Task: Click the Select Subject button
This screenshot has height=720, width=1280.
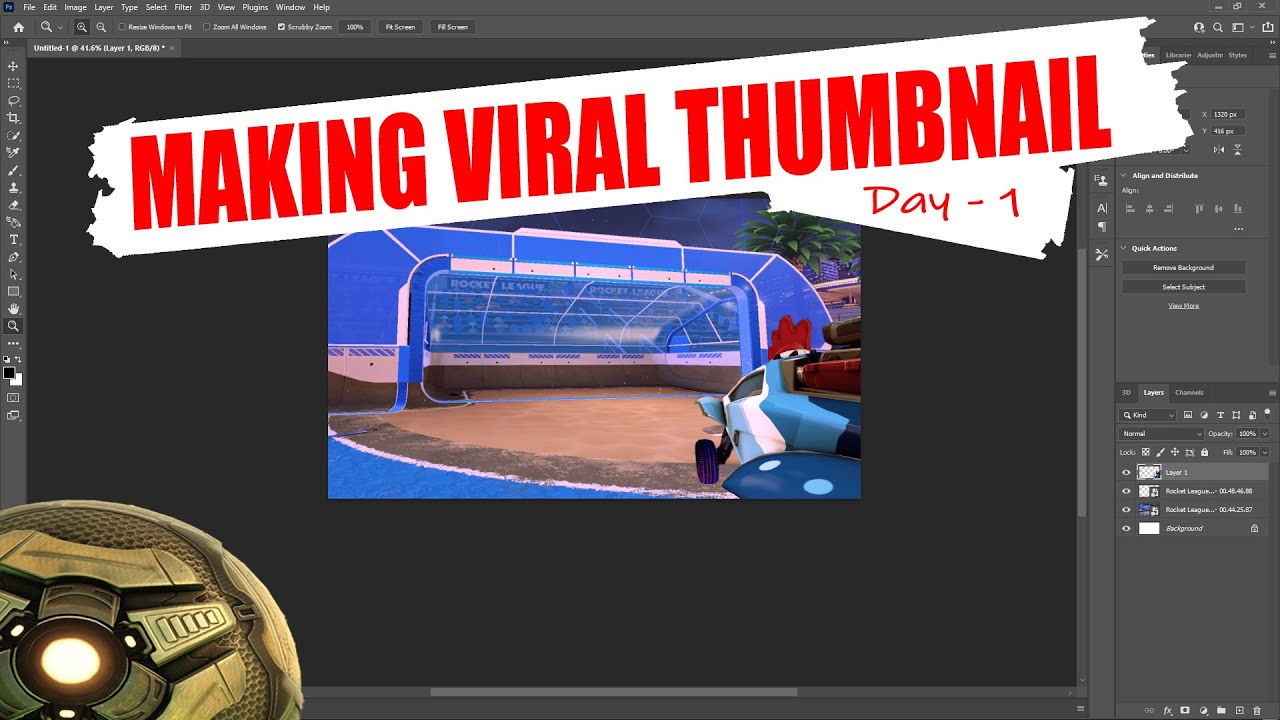Action: click(x=1183, y=287)
